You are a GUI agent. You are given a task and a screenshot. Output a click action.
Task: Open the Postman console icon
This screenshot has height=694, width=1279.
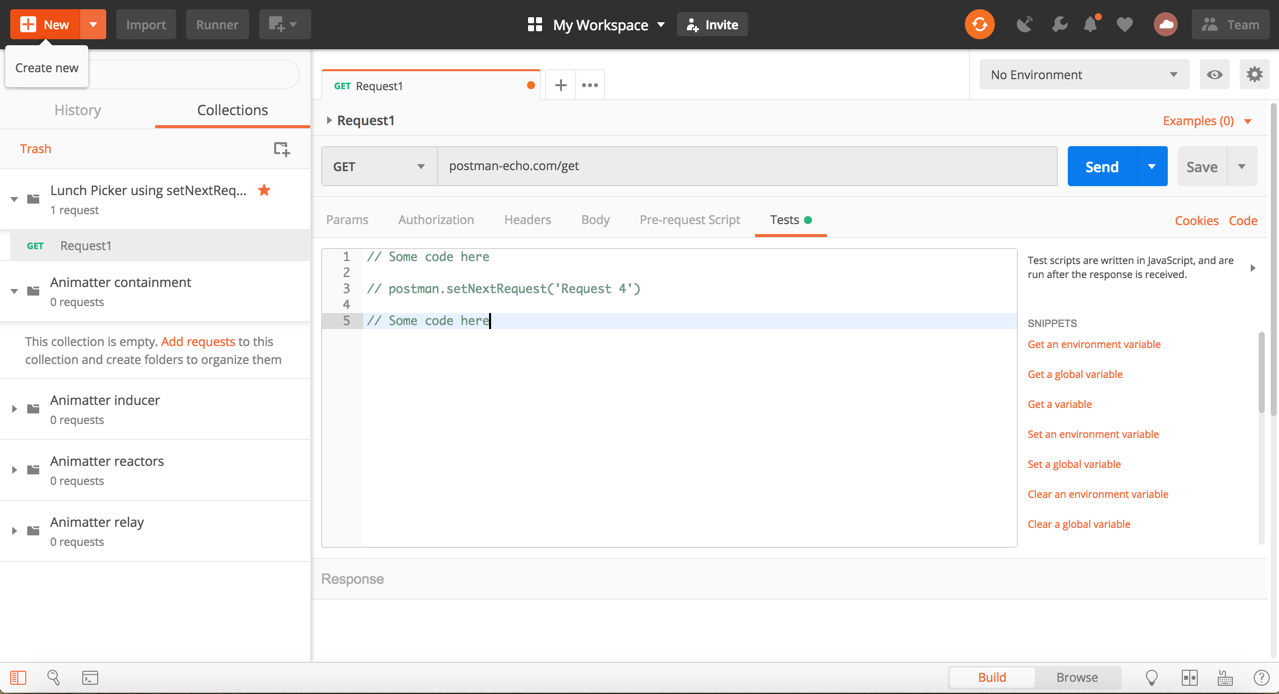(90, 678)
